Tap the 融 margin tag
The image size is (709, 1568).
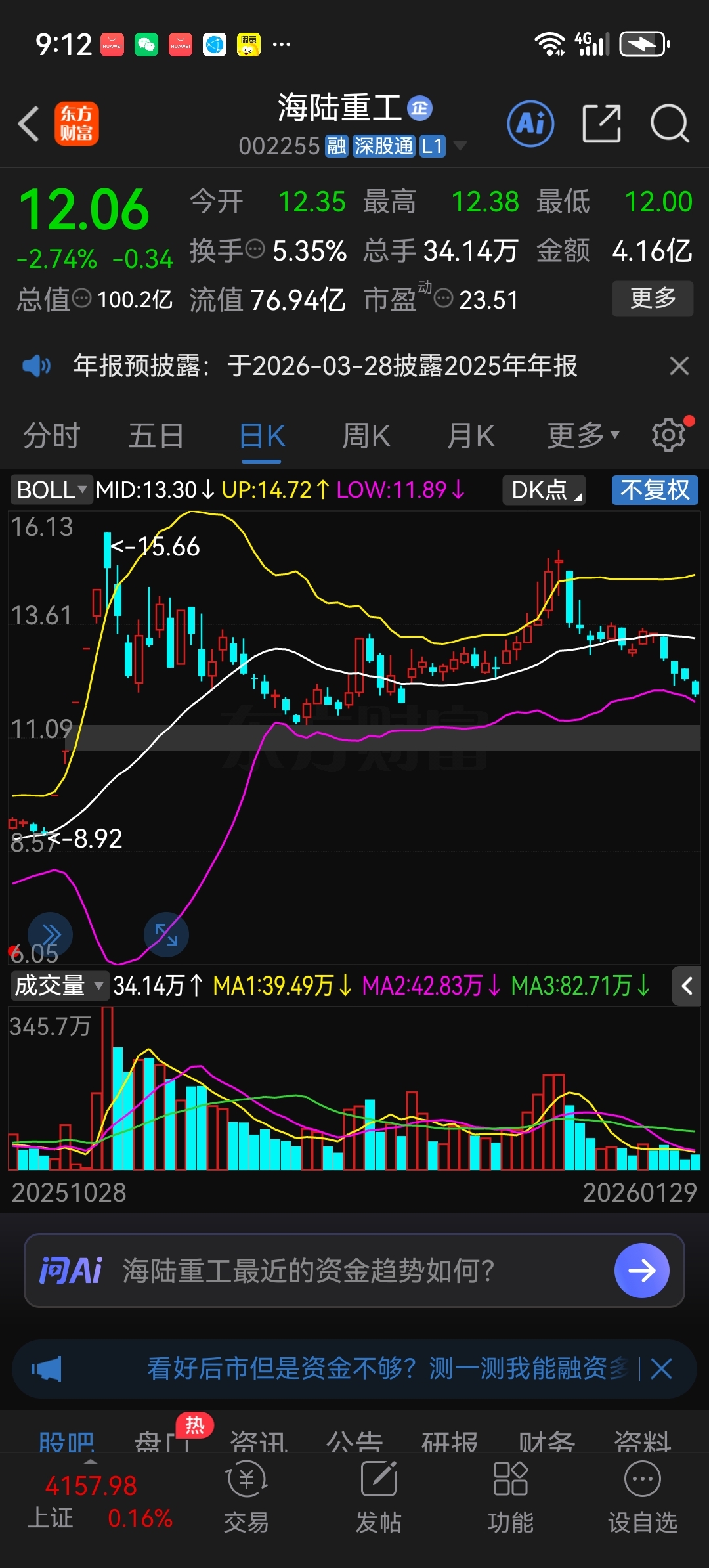tap(337, 146)
